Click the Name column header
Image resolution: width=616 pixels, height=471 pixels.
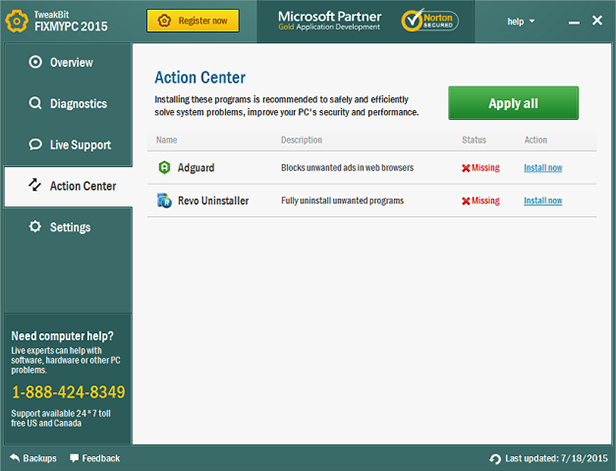(x=167, y=140)
